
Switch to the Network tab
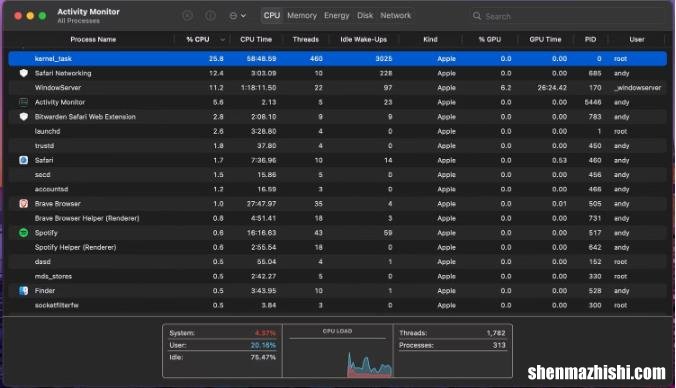396,16
